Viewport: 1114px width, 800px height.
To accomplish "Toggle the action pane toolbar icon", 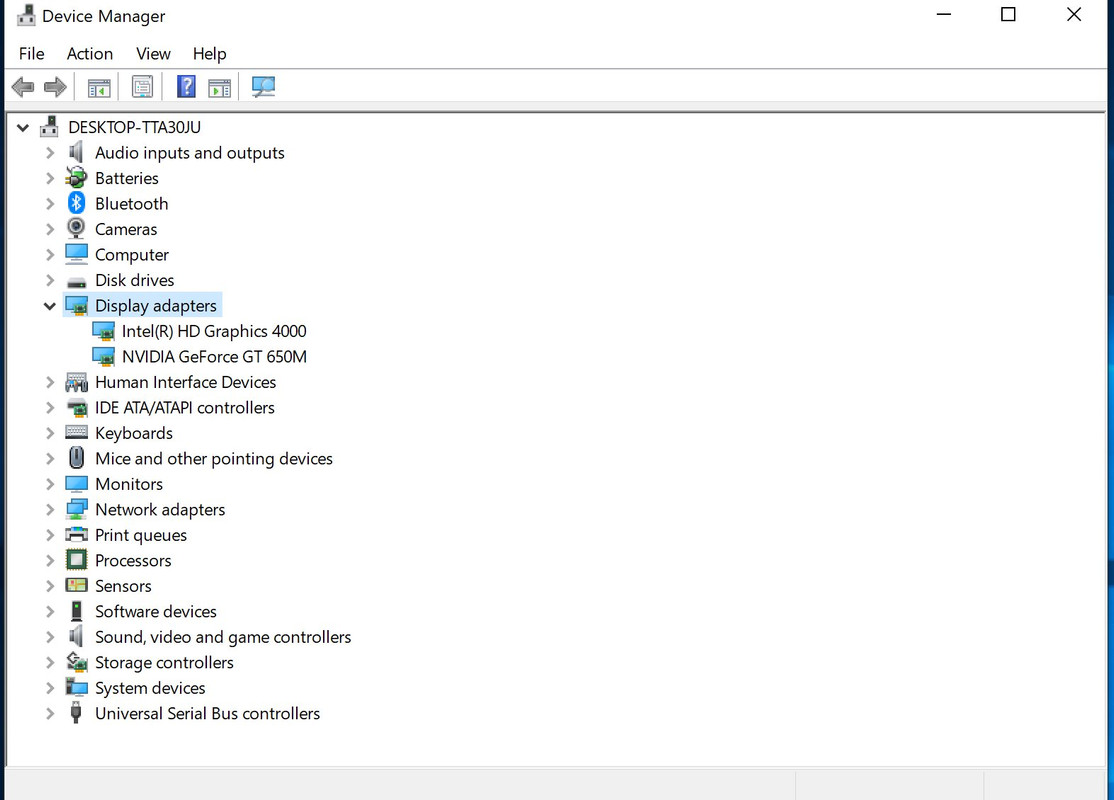I will pos(220,88).
